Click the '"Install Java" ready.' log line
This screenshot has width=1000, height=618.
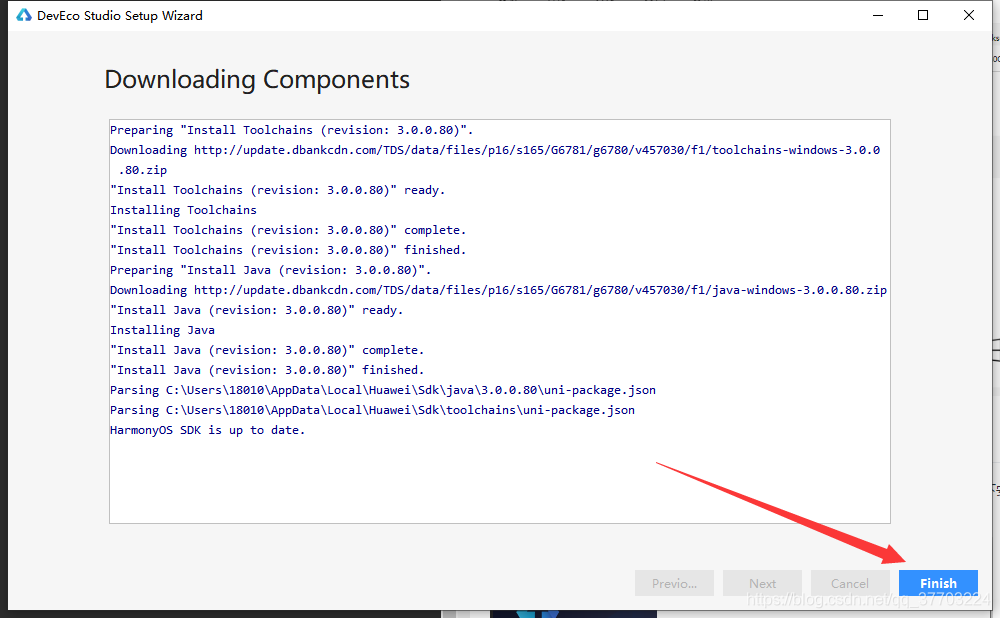click(256, 310)
